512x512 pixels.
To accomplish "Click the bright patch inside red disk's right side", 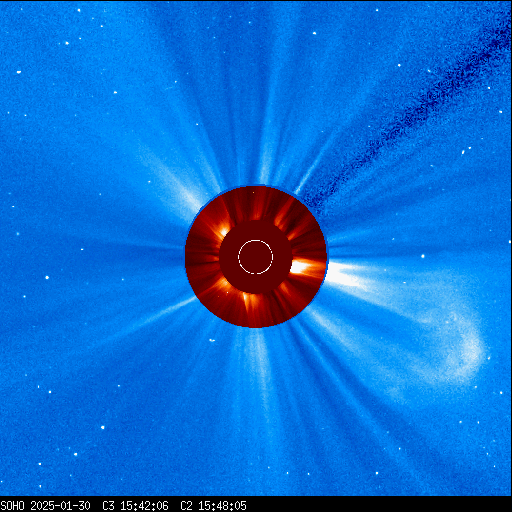I will pyautogui.click(x=303, y=267).
